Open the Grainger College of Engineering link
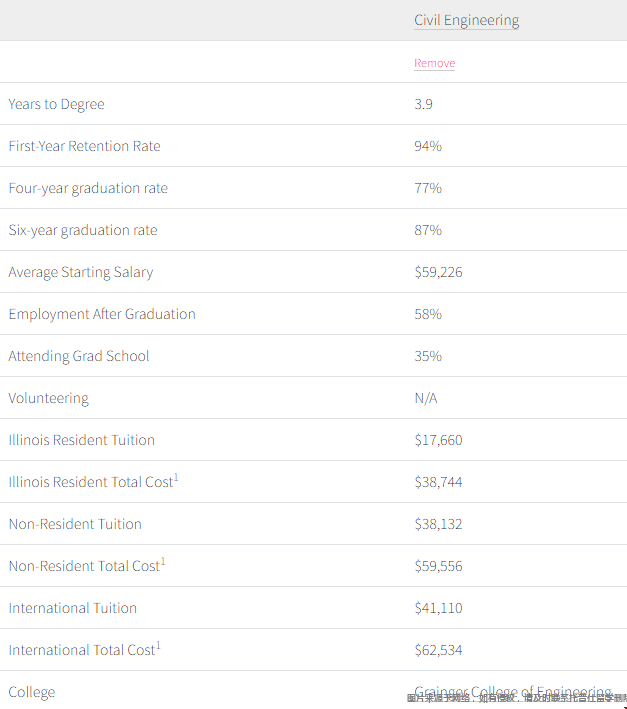The image size is (627, 709). click(x=512, y=692)
